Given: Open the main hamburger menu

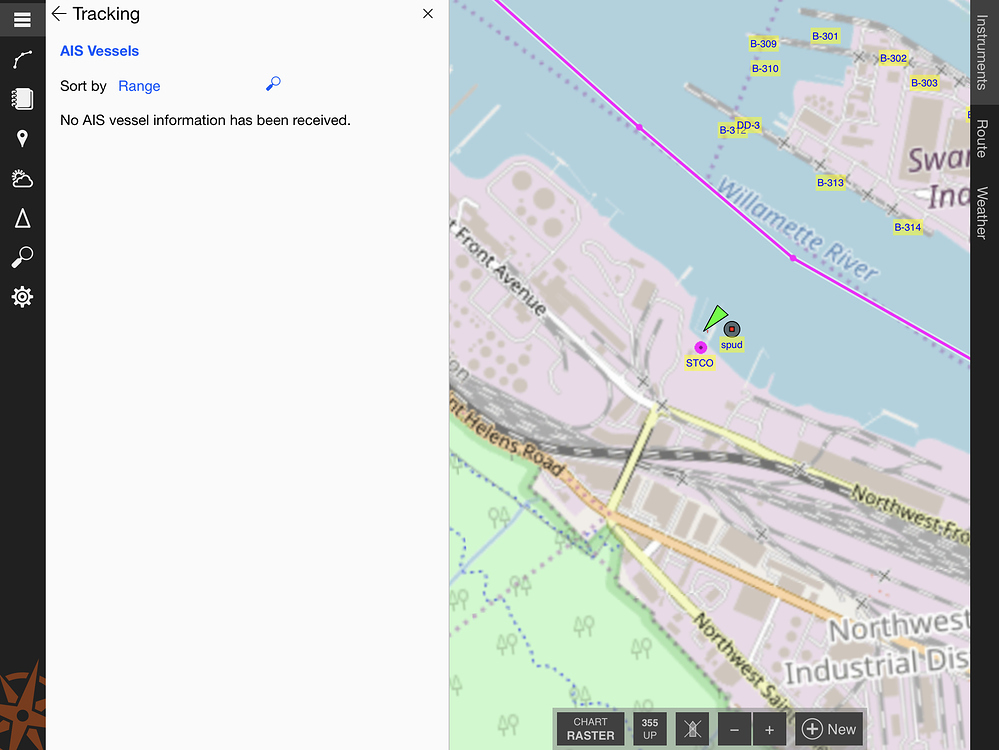Looking at the screenshot, I should [x=22, y=18].
